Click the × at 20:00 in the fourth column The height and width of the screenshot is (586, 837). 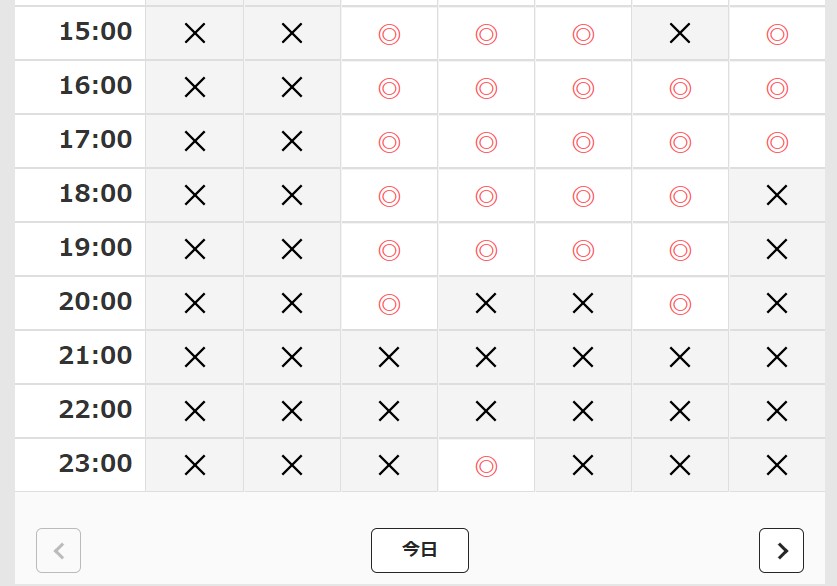[486, 303]
